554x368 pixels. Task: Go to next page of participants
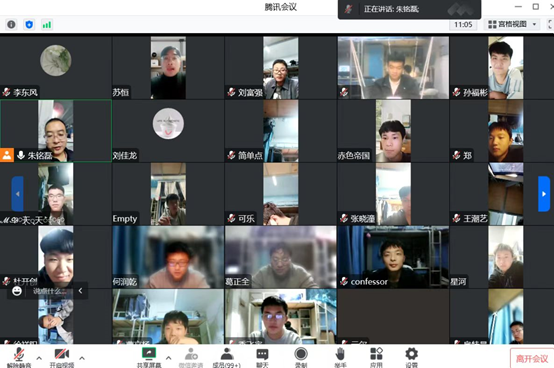click(544, 194)
